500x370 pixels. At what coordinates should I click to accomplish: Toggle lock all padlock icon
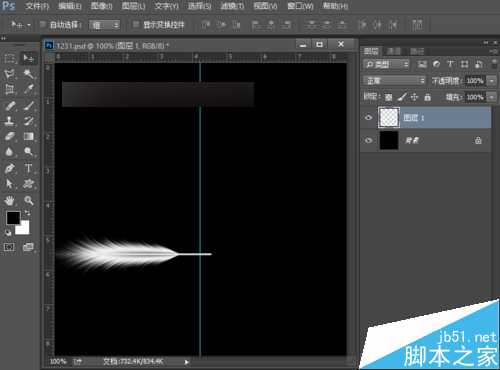coord(427,97)
